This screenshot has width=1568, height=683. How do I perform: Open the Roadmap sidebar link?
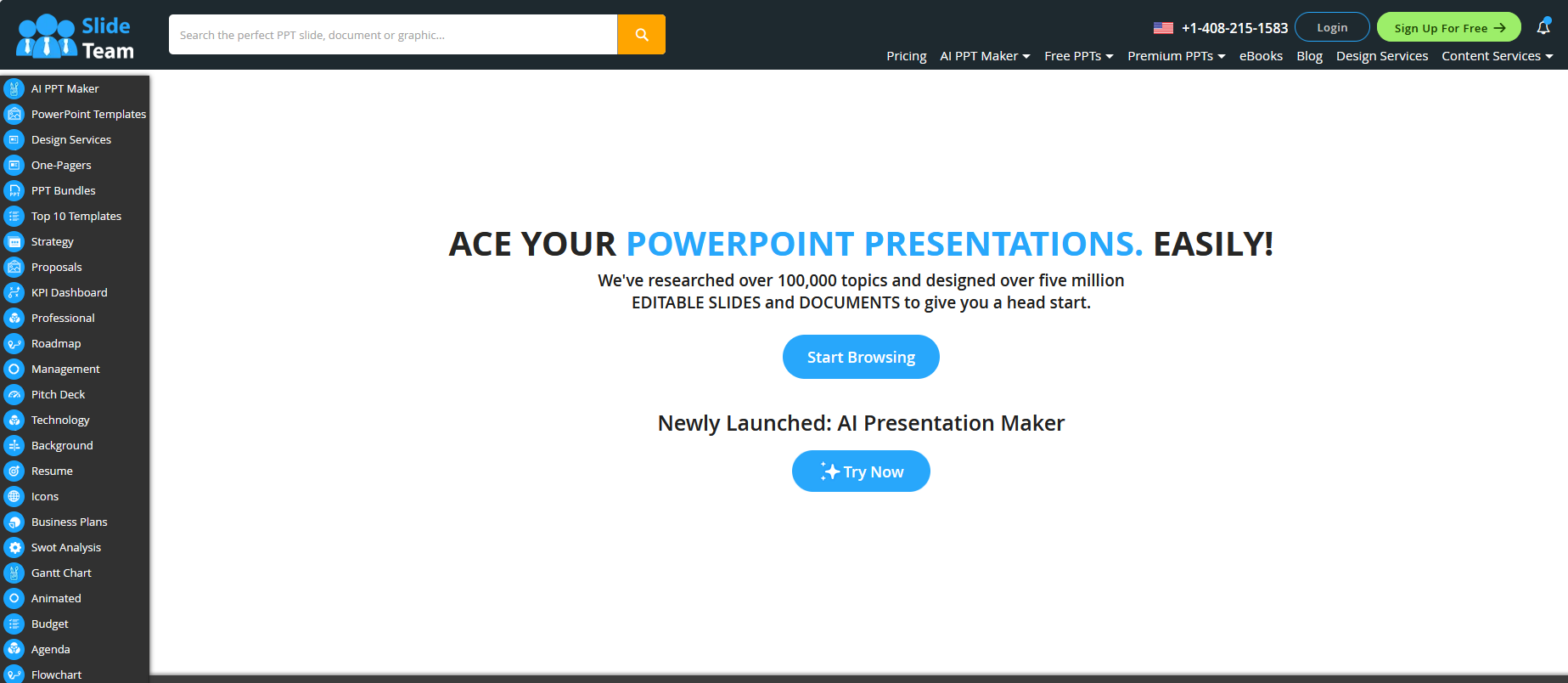(56, 343)
